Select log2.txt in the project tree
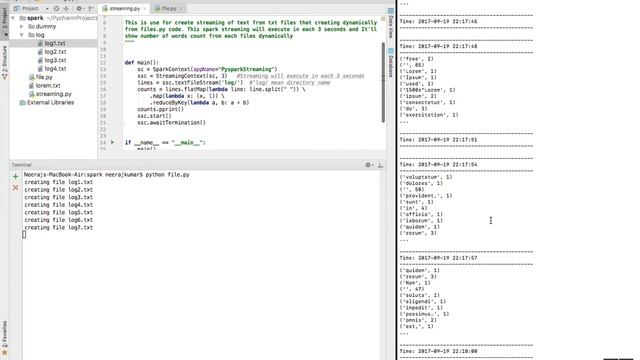Viewport: 640px width, 360px height. click(55, 52)
